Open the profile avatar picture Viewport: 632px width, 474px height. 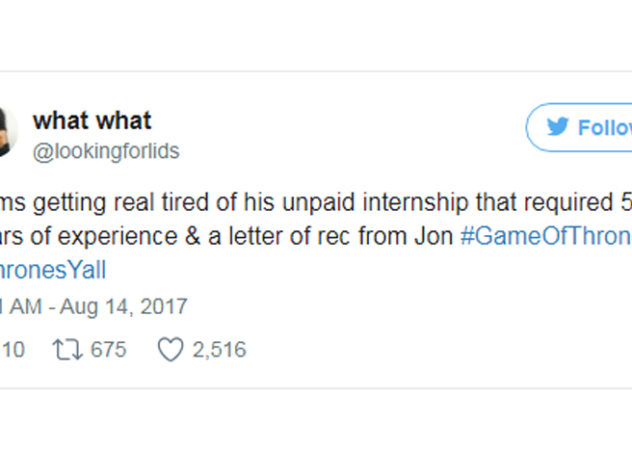(x=5, y=131)
